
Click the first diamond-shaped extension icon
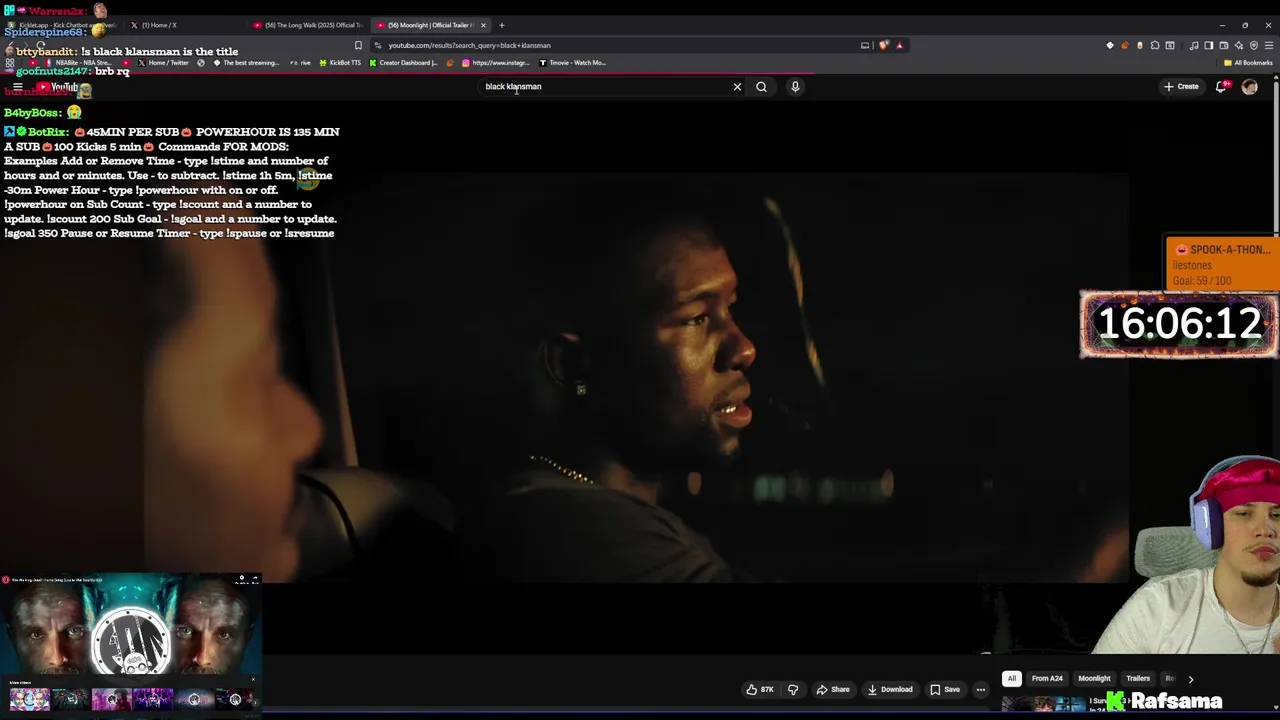1109,45
